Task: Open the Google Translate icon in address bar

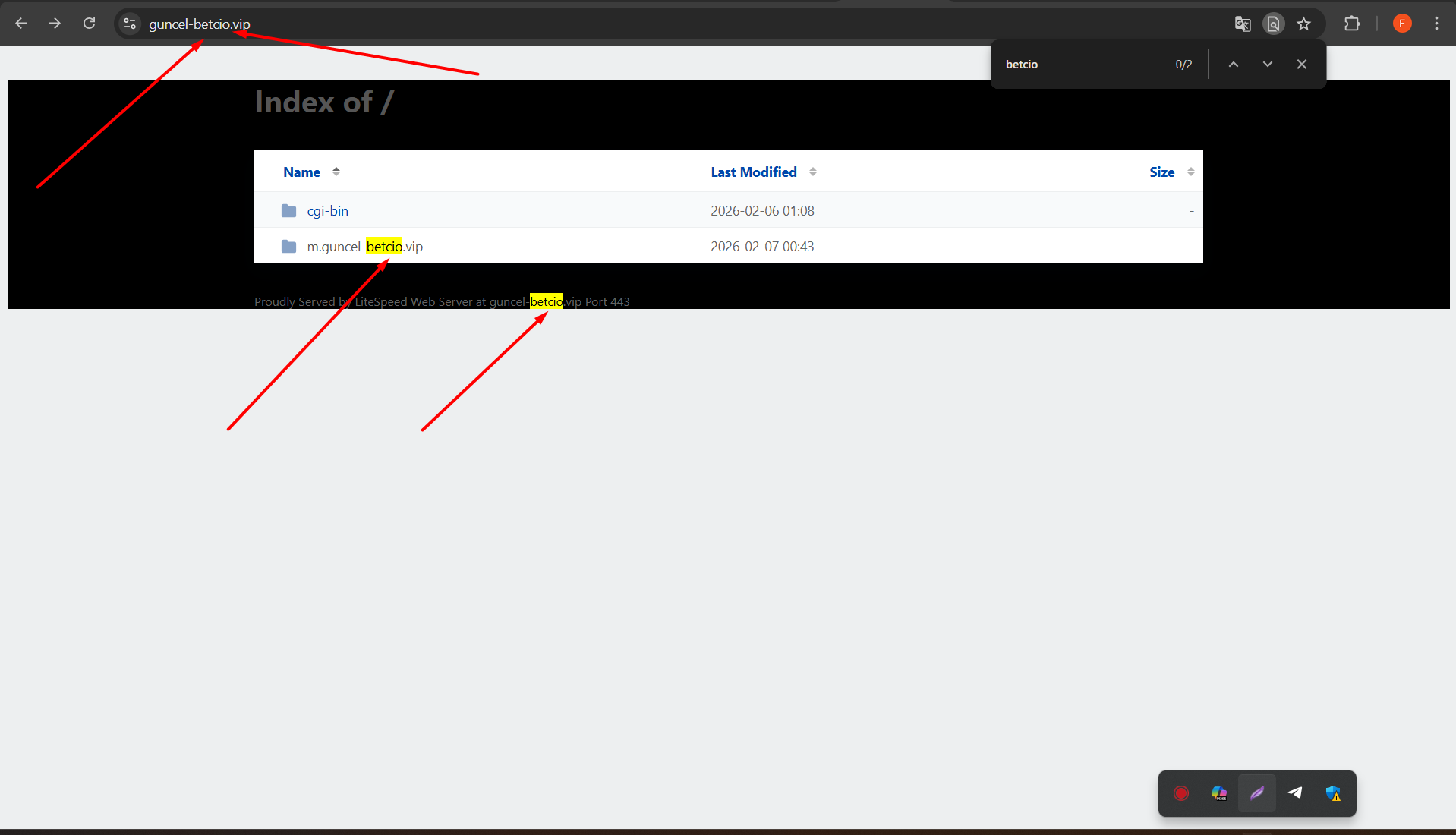Action: coord(1243,24)
